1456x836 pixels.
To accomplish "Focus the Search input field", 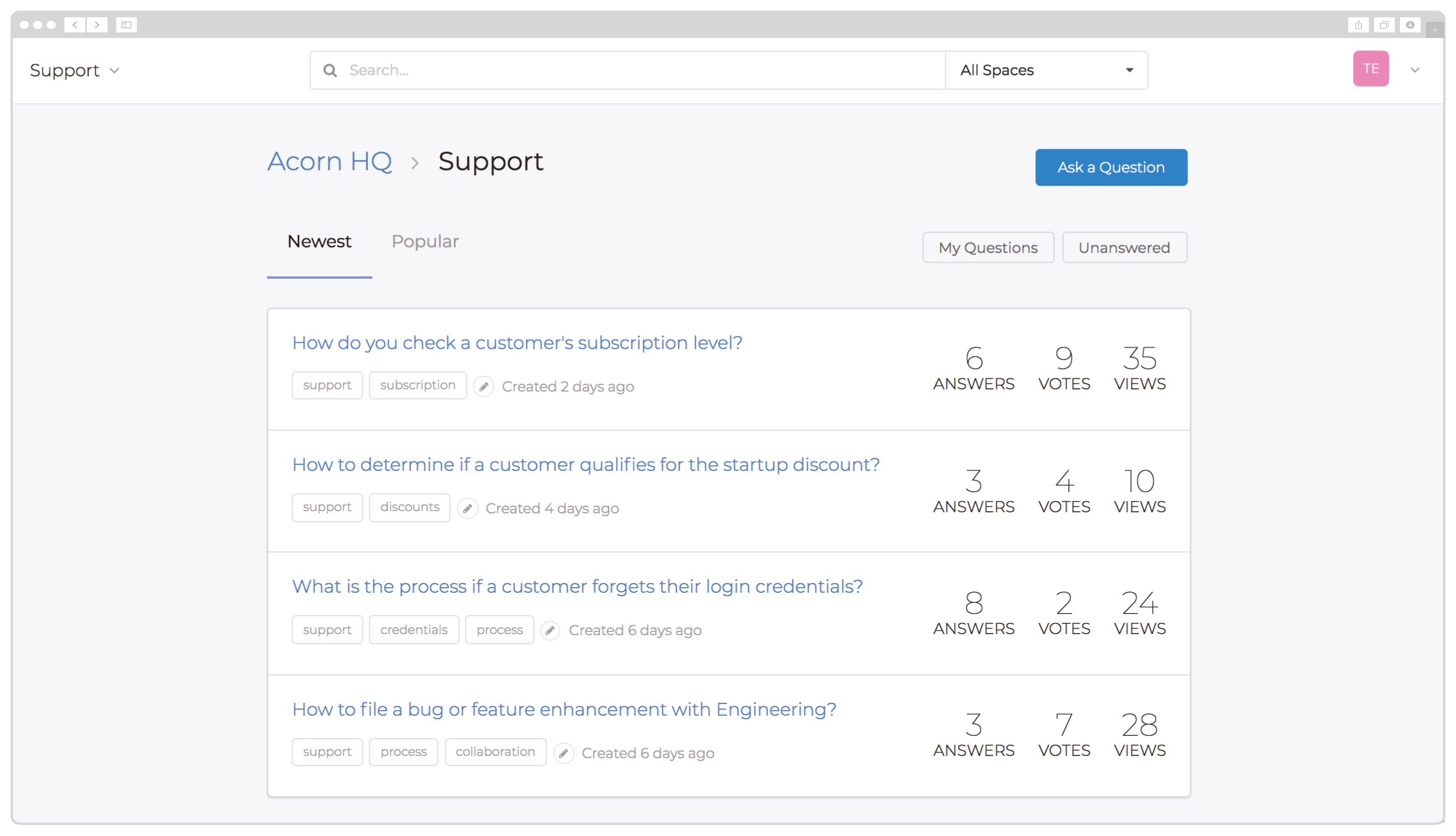I will point(632,70).
